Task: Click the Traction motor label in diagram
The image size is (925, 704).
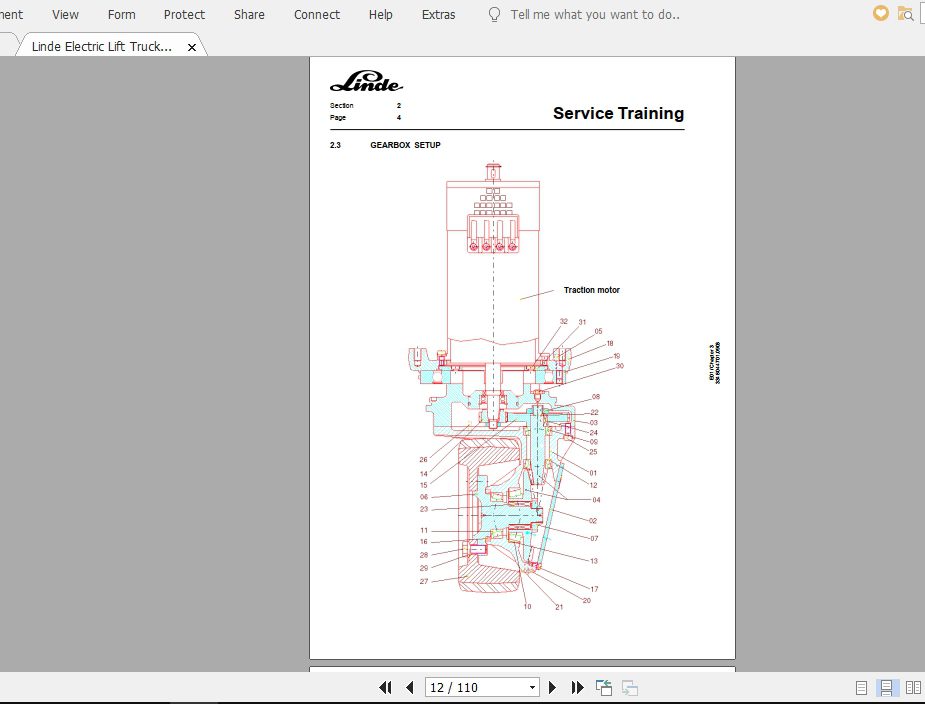Action: pos(591,290)
